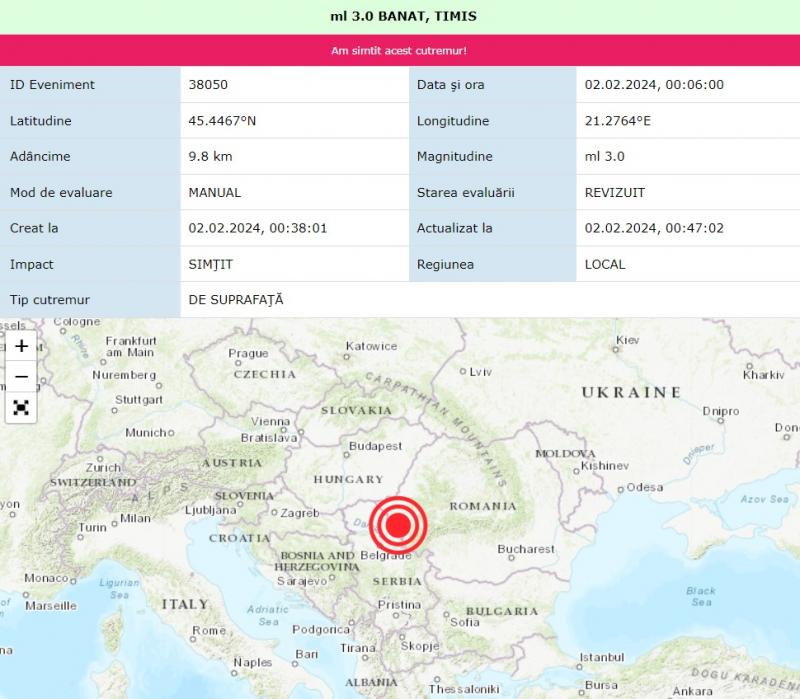Click the UKRAINE country label
This screenshot has height=699, width=800.
click(631, 393)
